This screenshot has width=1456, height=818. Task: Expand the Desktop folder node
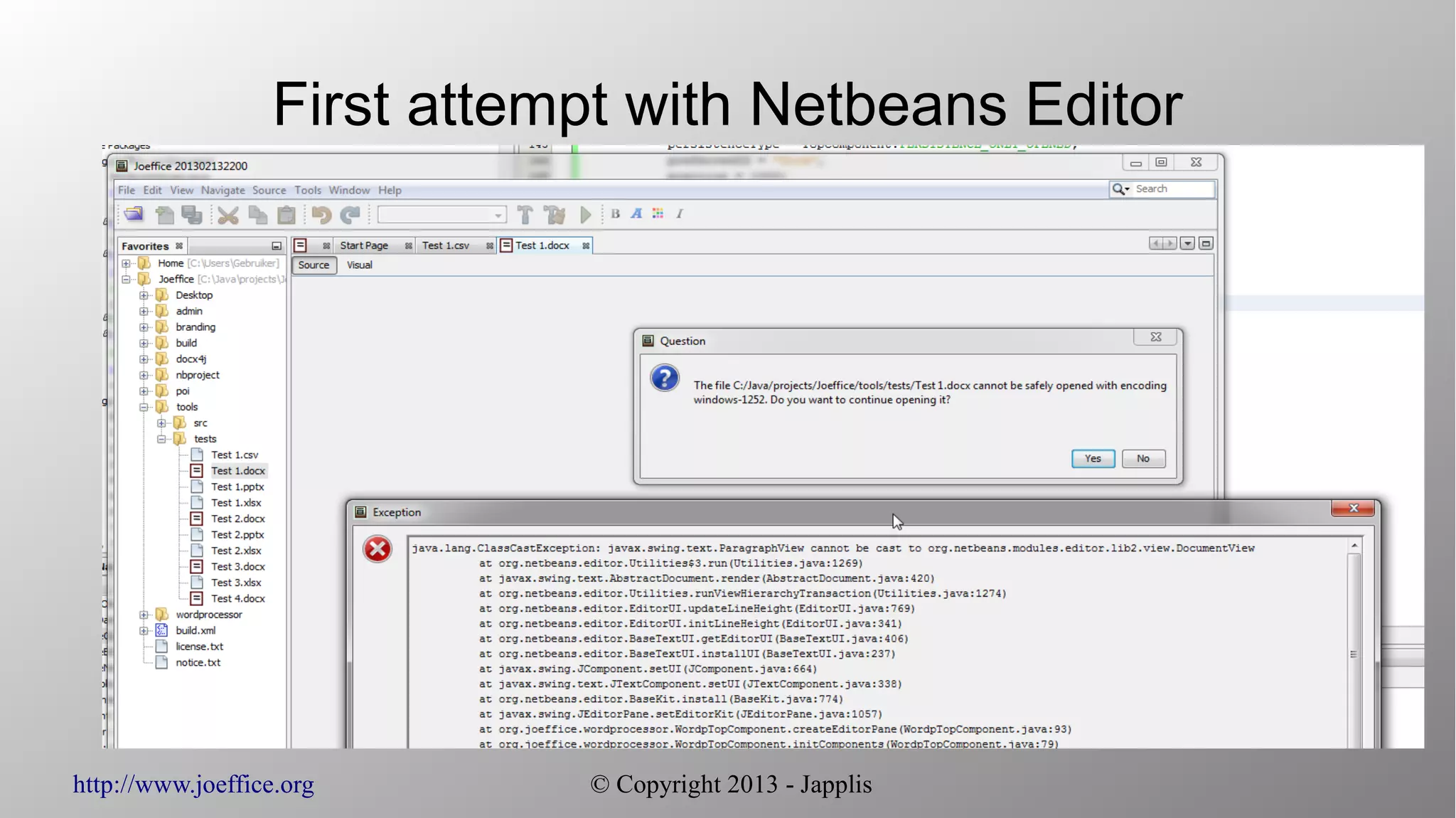144,295
